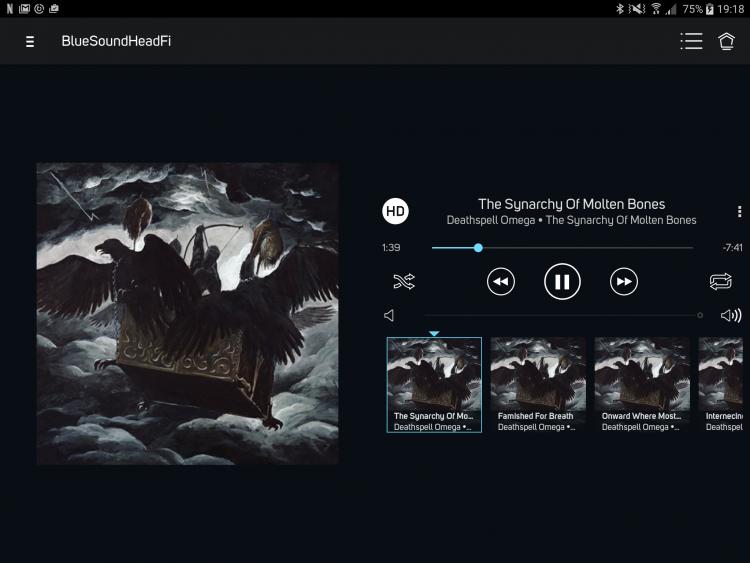Toggle shuffle playback

(404, 281)
